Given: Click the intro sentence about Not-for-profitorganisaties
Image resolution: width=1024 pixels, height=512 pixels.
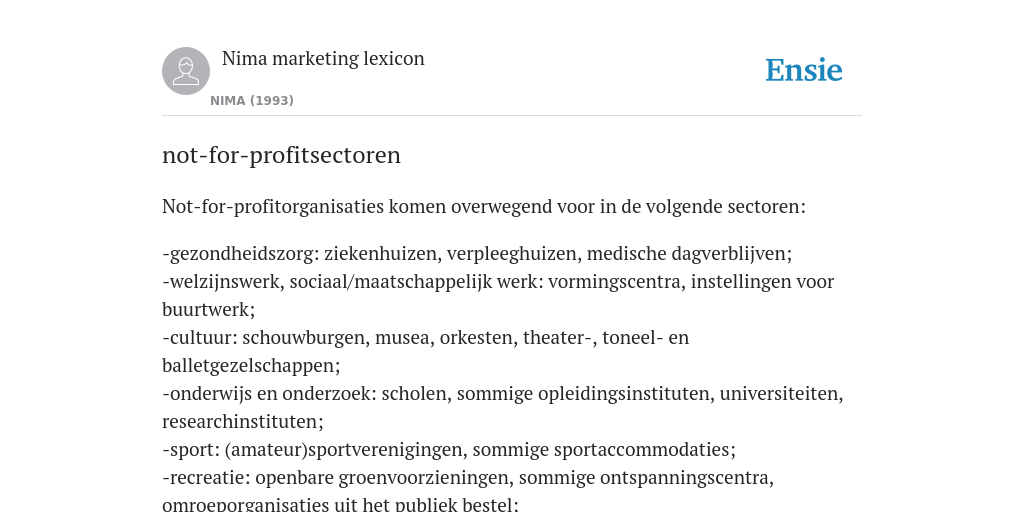Looking at the screenshot, I should [x=484, y=206].
